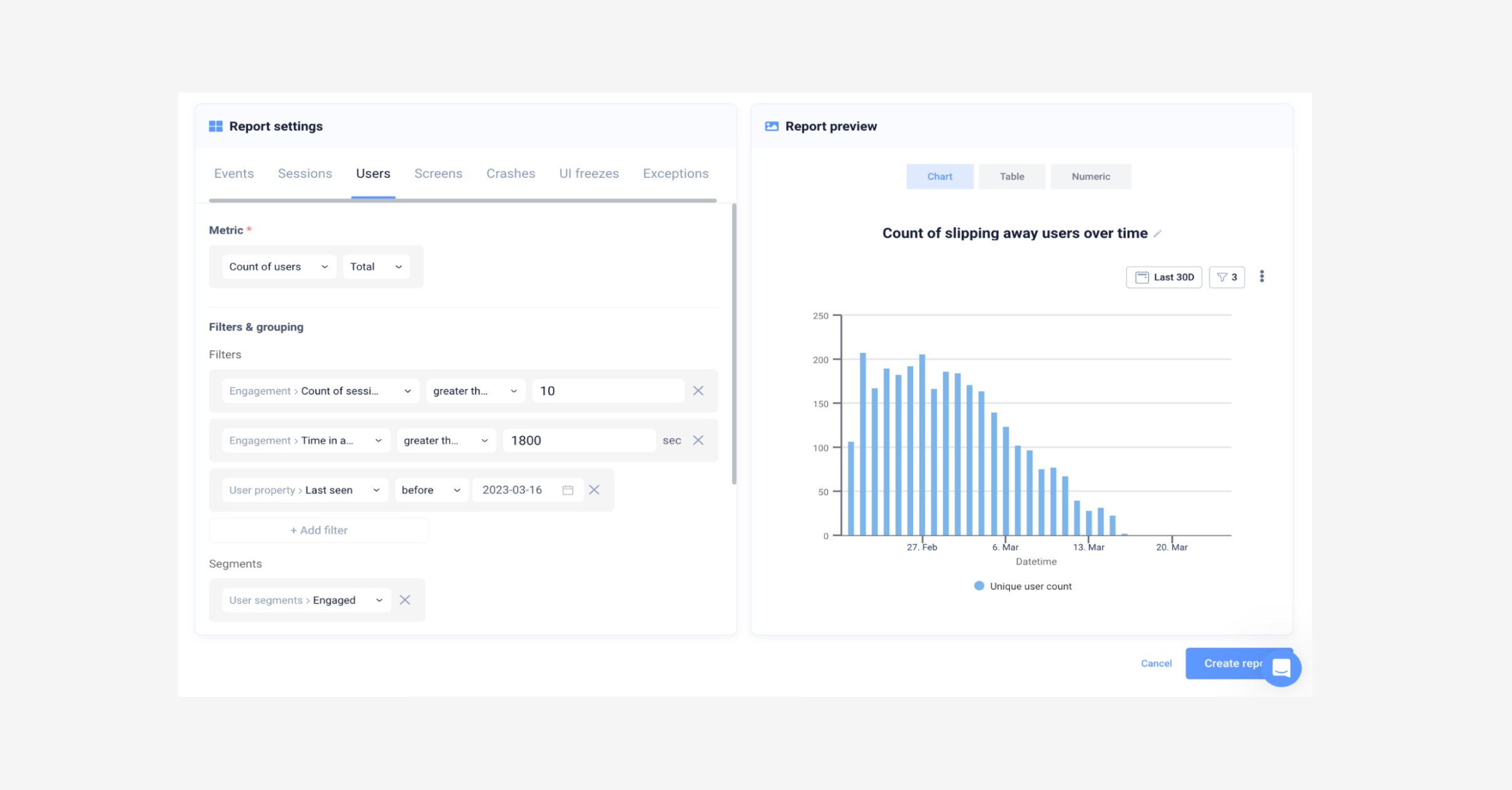This screenshot has height=790, width=1512.
Task: Click the pencil icon to edit report title
Action: click(x=1158, y=234)
